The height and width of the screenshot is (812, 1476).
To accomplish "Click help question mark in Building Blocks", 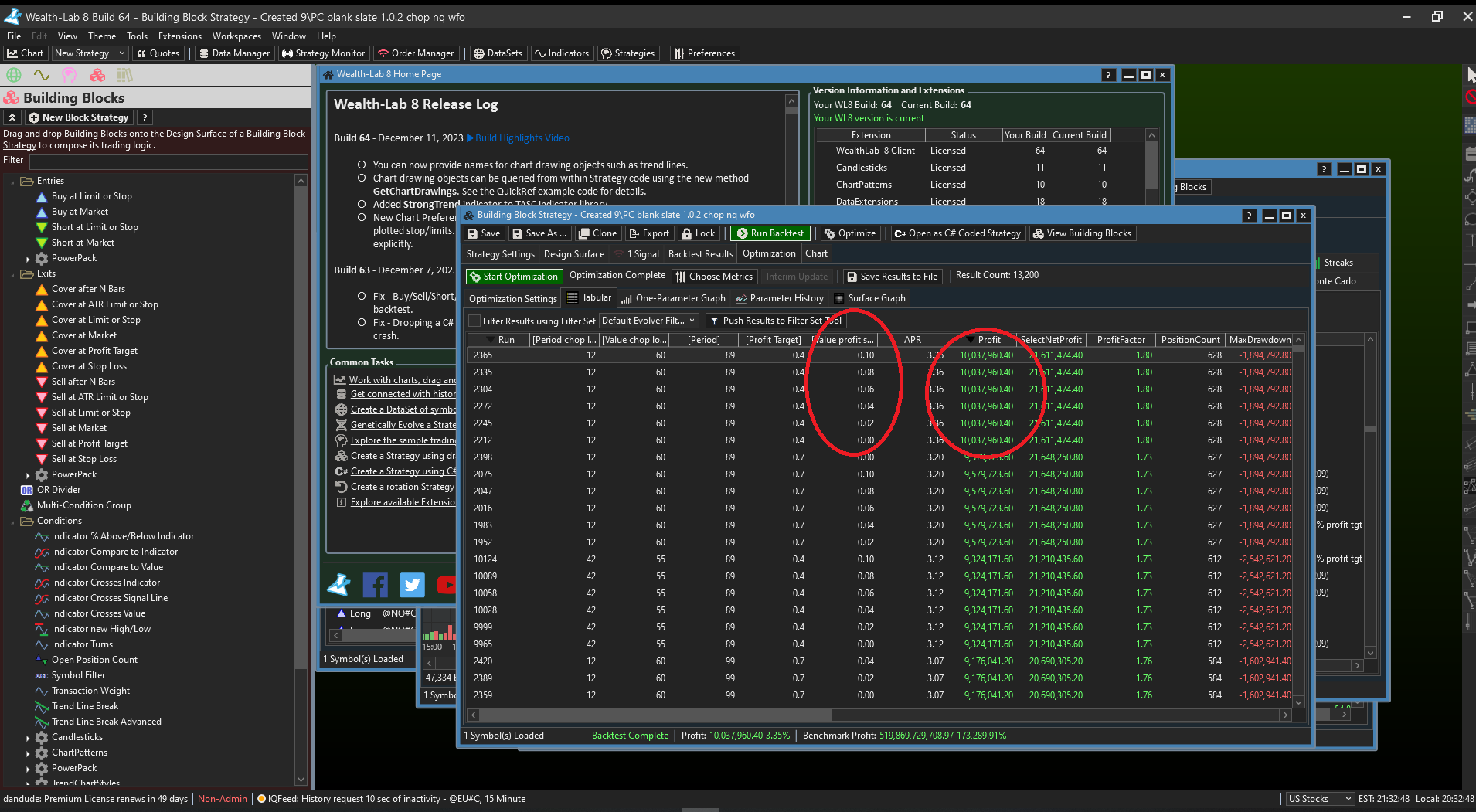I will click(145, 117).
